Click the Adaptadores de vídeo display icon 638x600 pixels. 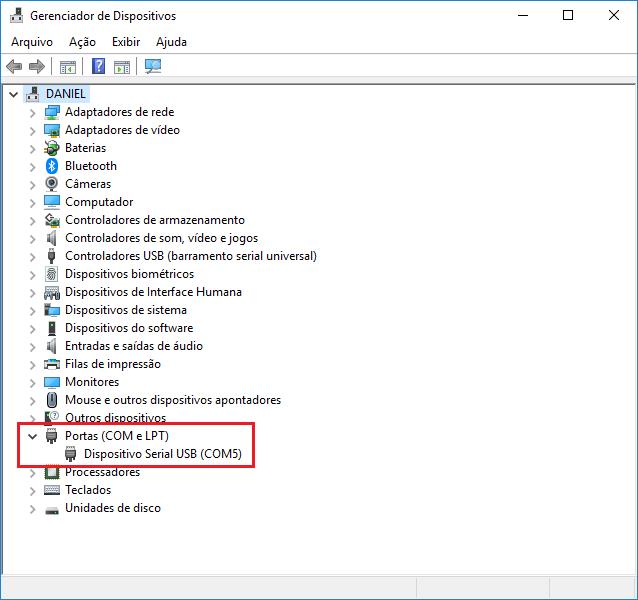pos(52,130)
